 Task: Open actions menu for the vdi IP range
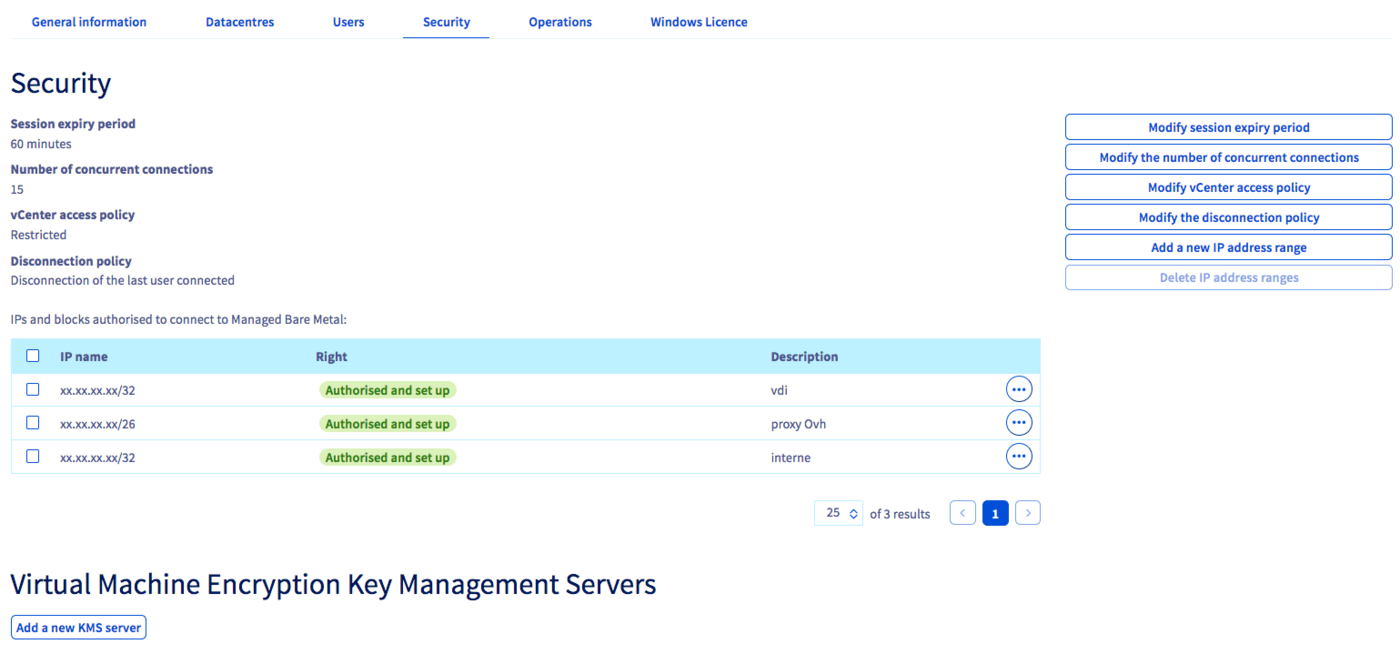click(x=1019, y=389)
